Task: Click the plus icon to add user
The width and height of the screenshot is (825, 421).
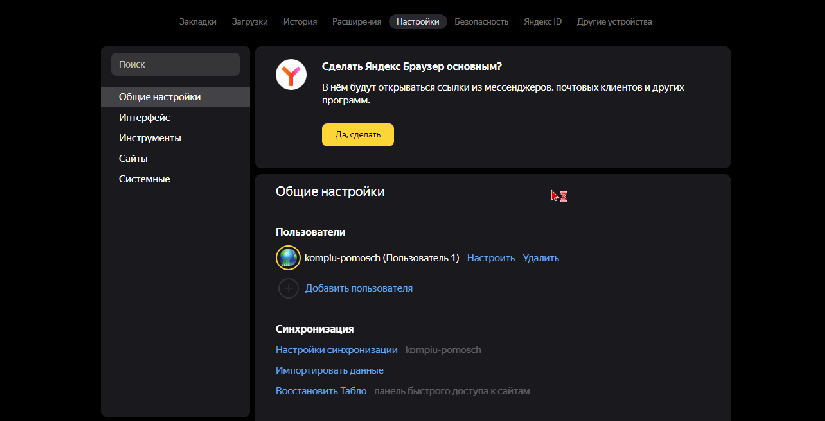Action: point(288,288)
